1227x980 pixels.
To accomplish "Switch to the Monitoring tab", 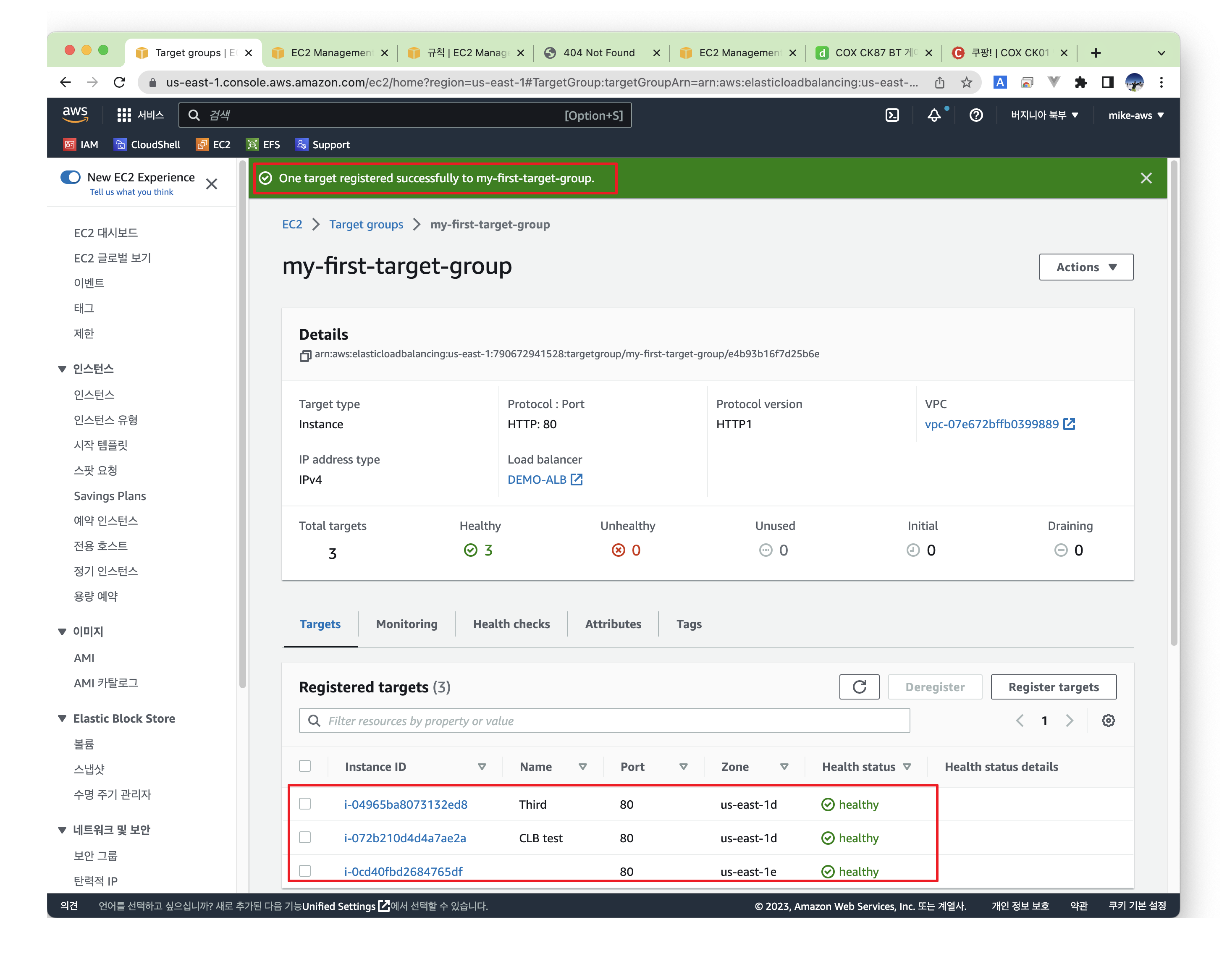I will pos(406,624).
